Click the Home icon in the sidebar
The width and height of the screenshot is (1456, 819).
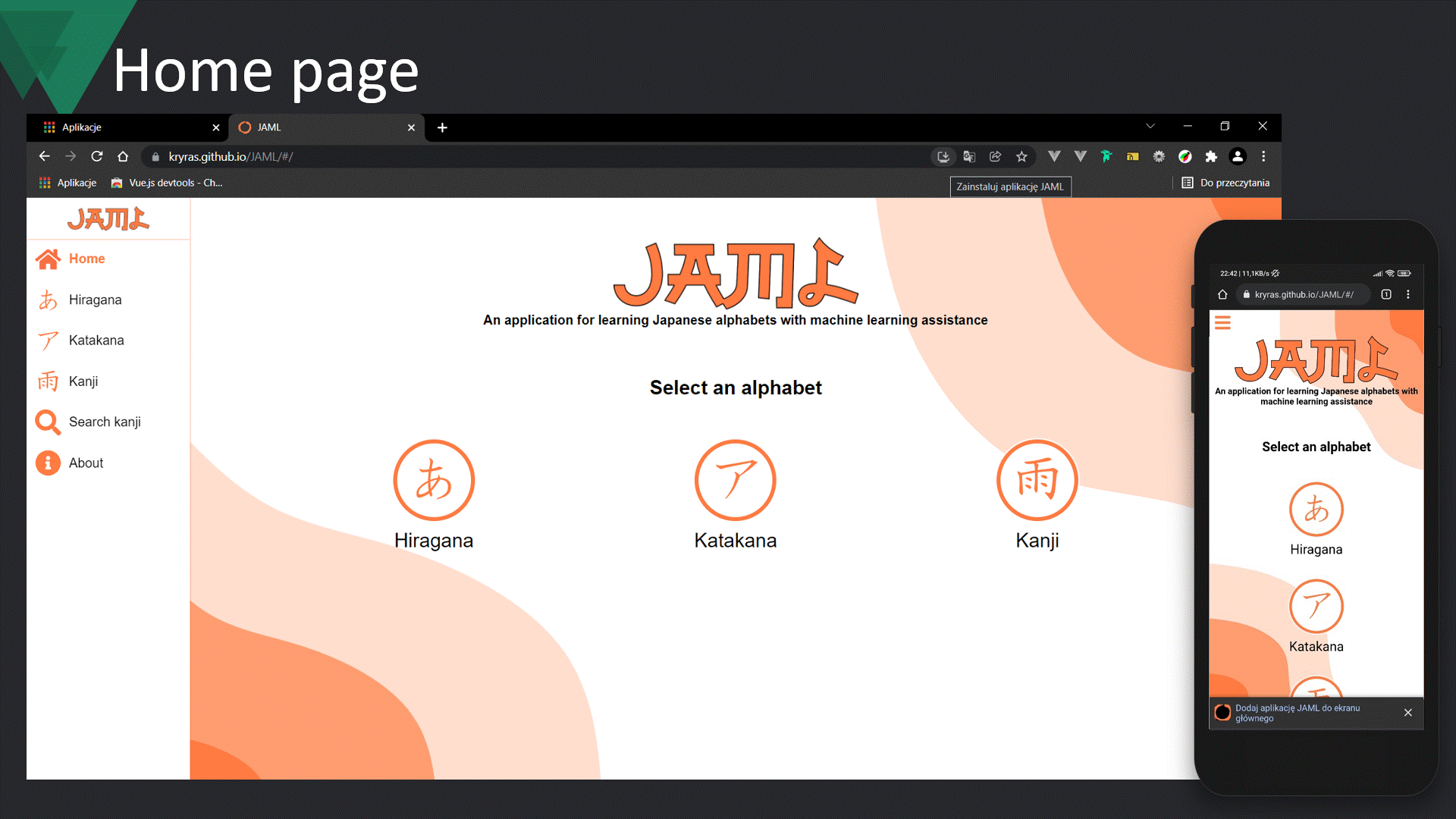(49, 259)
